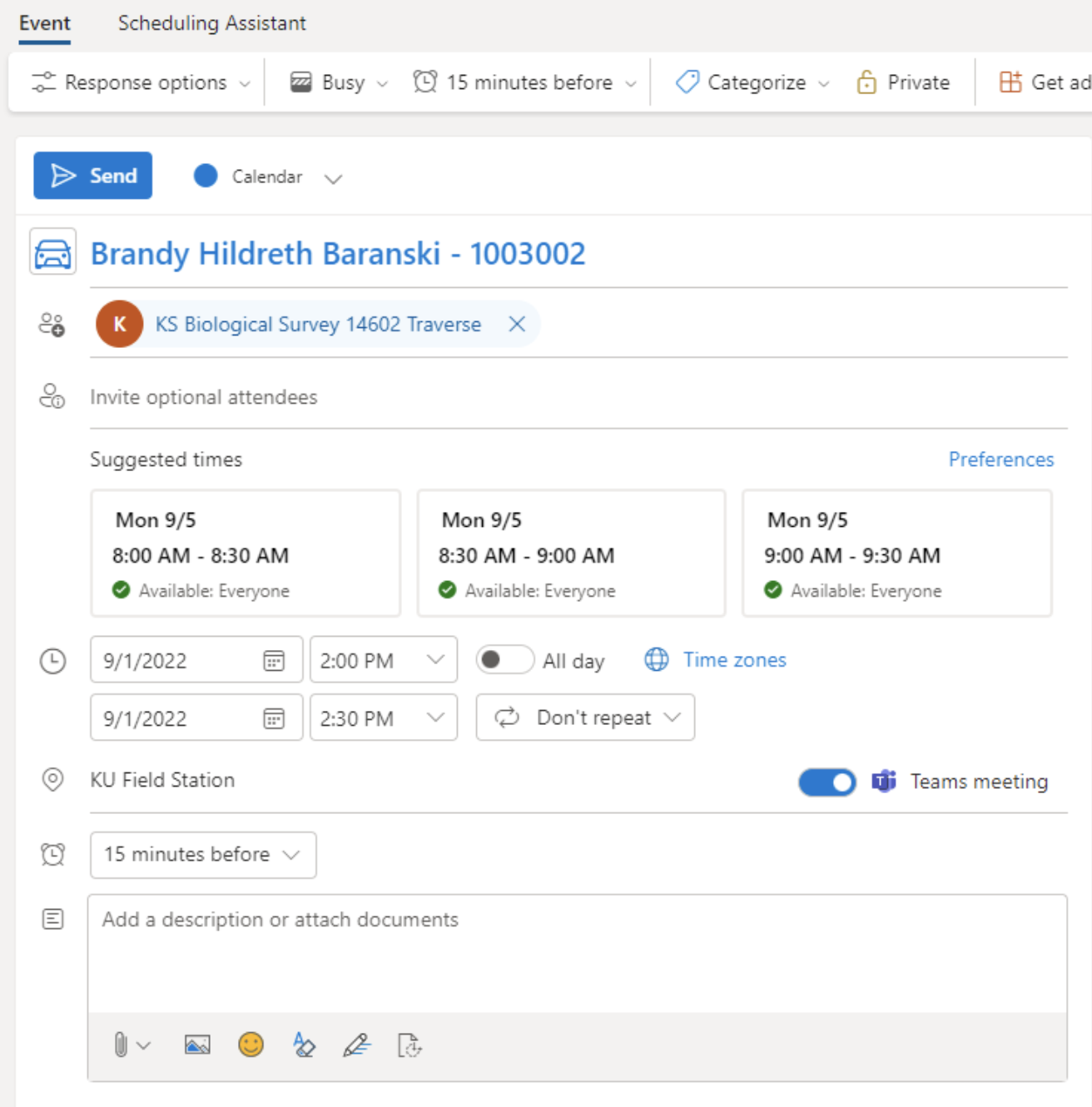
Task: Mark the event as Private
Action: (x=903, y=82)
